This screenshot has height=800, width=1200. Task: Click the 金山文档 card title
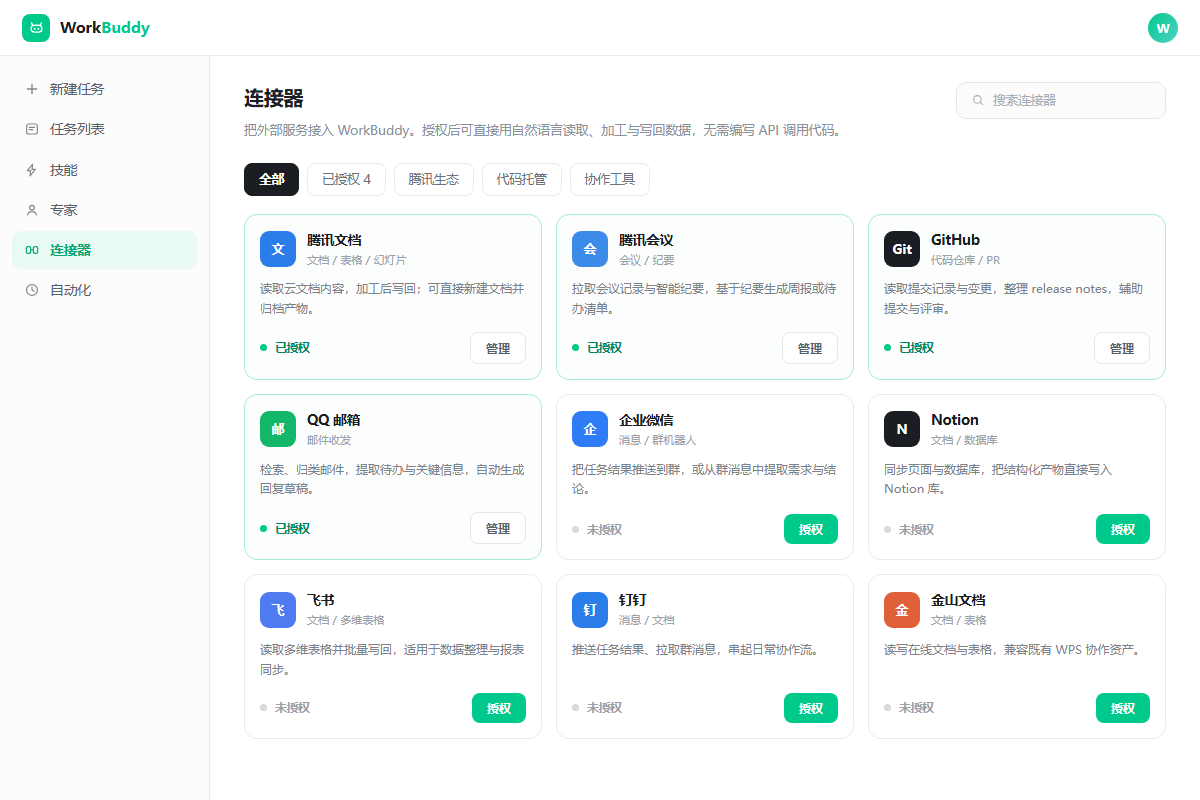click(958, 600)
